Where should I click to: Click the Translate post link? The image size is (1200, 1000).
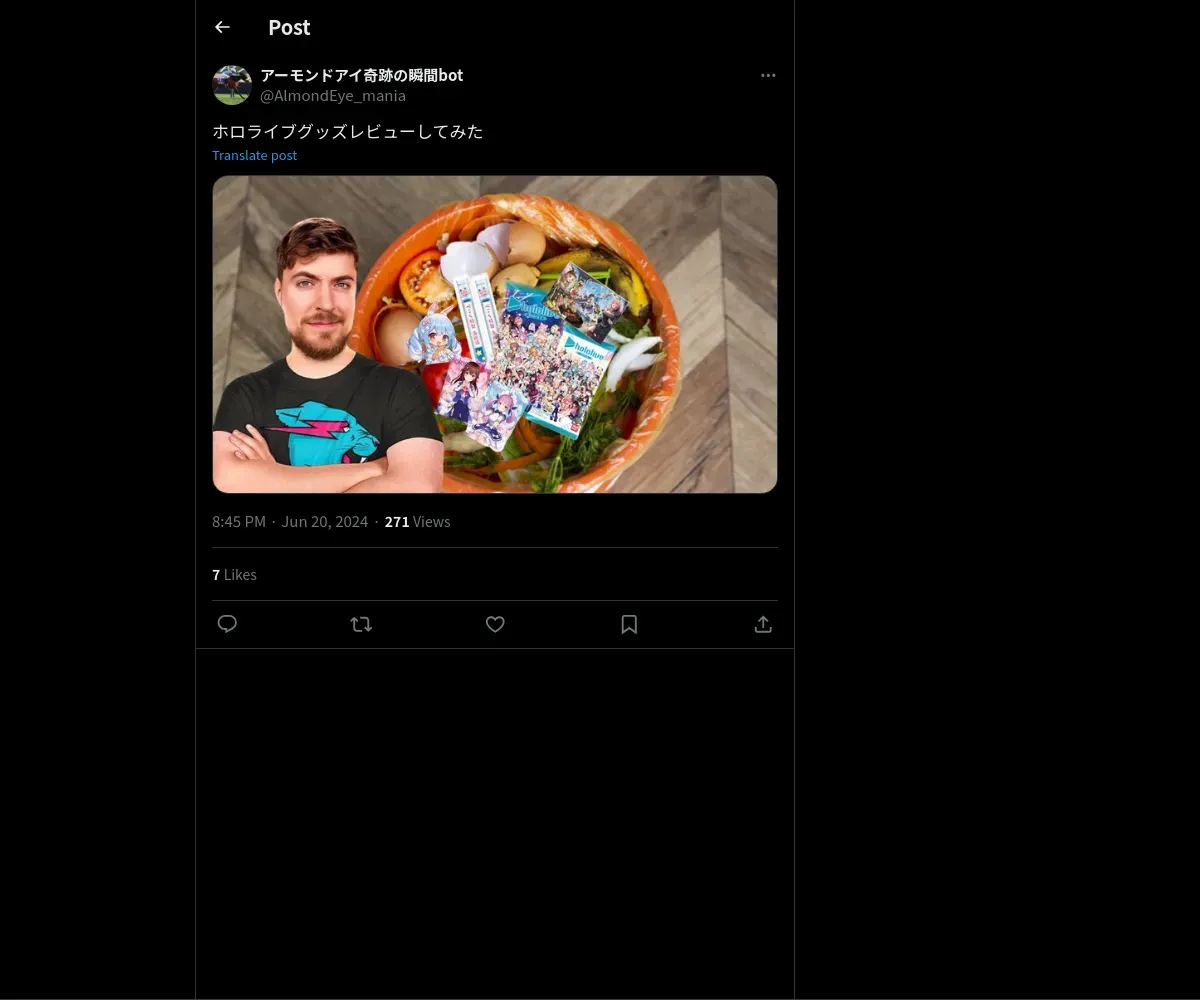254,155
